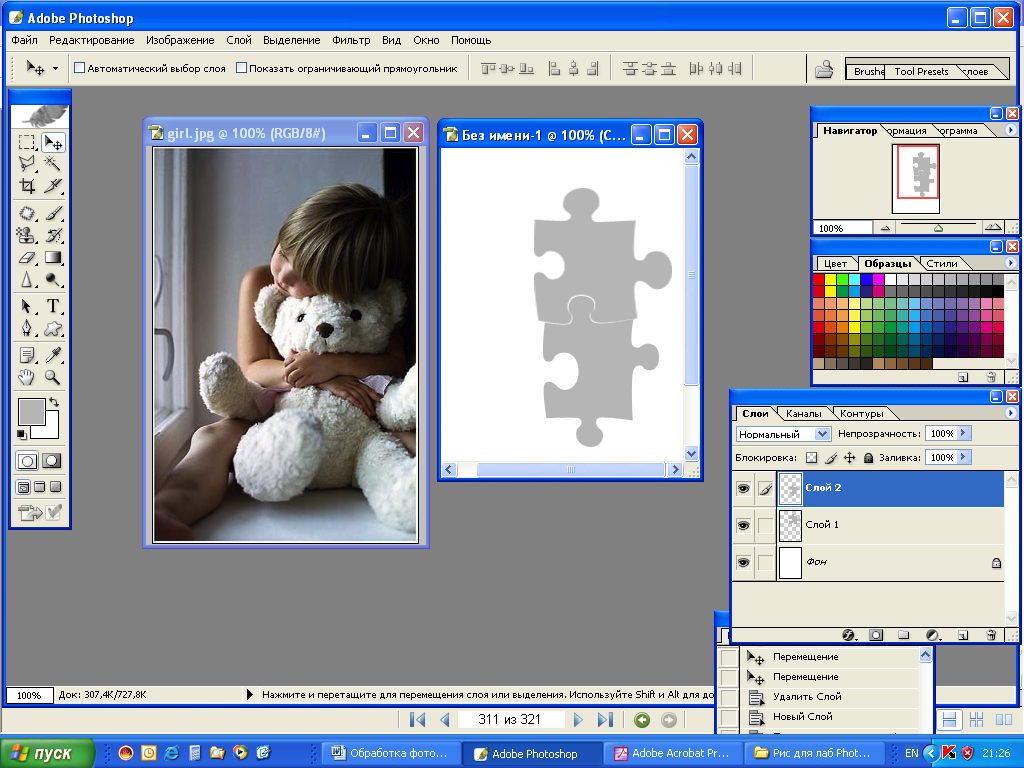The width and height of the screenshot is (1024, 768).
Task: Click the foreground gray color swatch
Action: 31,412
